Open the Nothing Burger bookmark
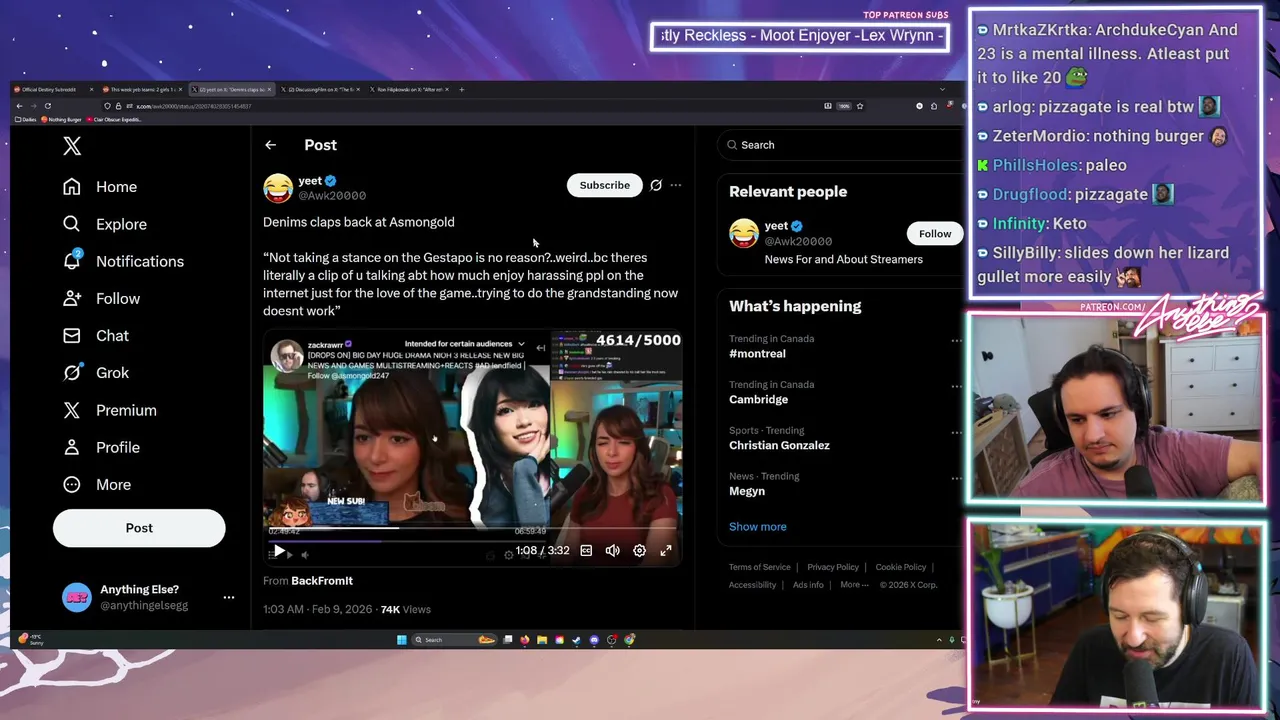1280x720 pixels. (61, 119)
